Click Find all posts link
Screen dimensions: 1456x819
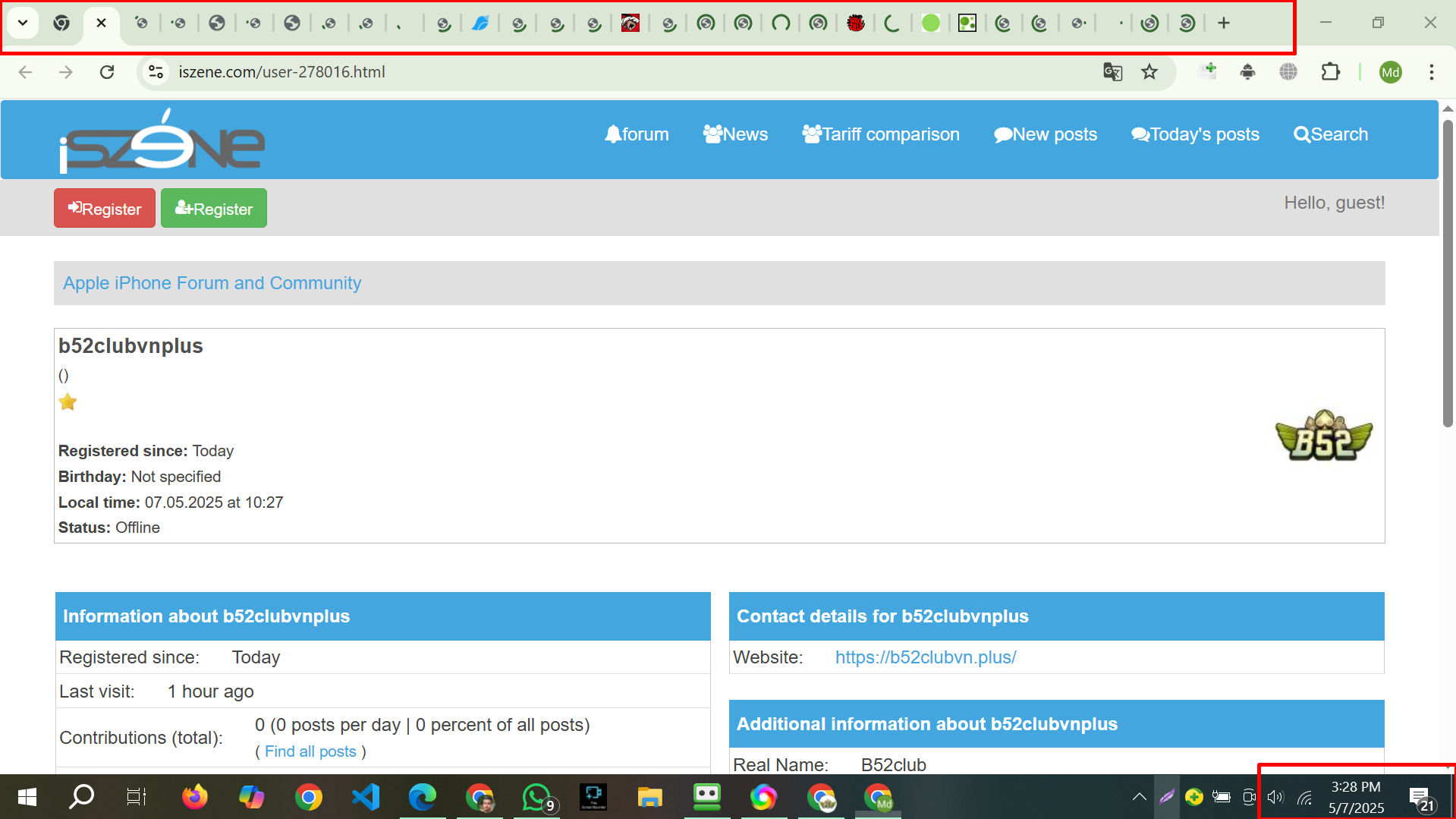310,751
